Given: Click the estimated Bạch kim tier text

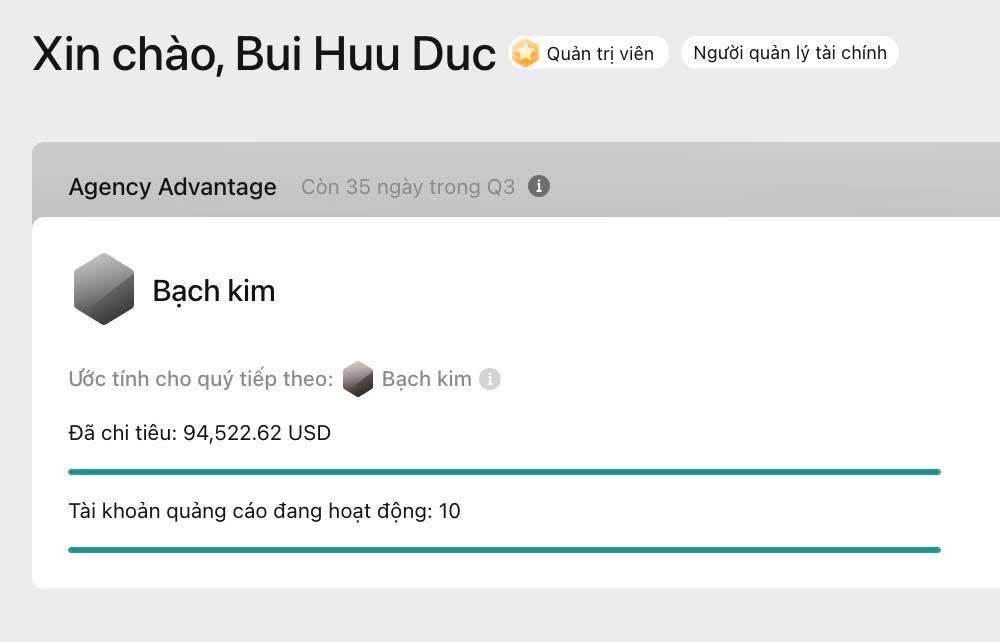Looking at the screenshot, I should pyautogui.click(x=426, y=380).
